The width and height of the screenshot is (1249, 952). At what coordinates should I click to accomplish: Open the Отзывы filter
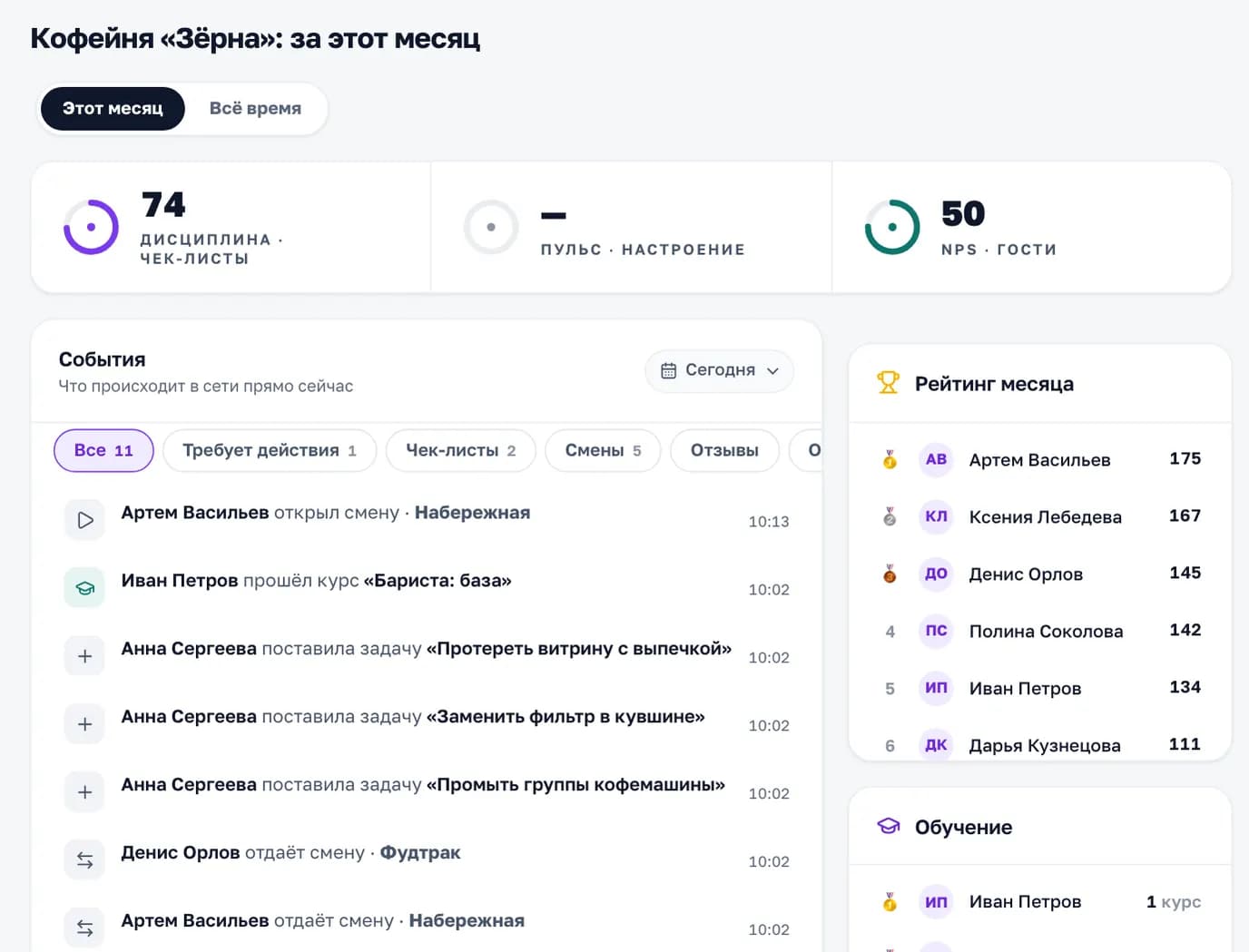(724, 450)
